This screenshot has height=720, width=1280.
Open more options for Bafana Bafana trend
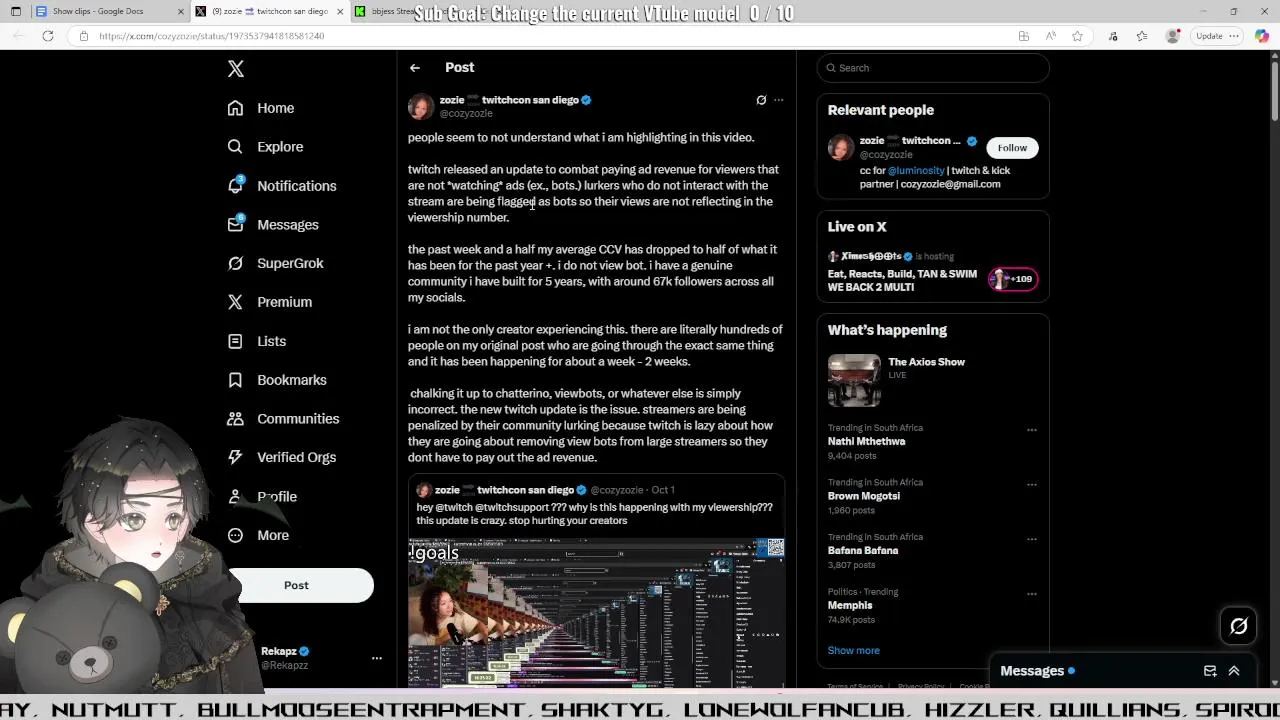[x=1031, y=539]
